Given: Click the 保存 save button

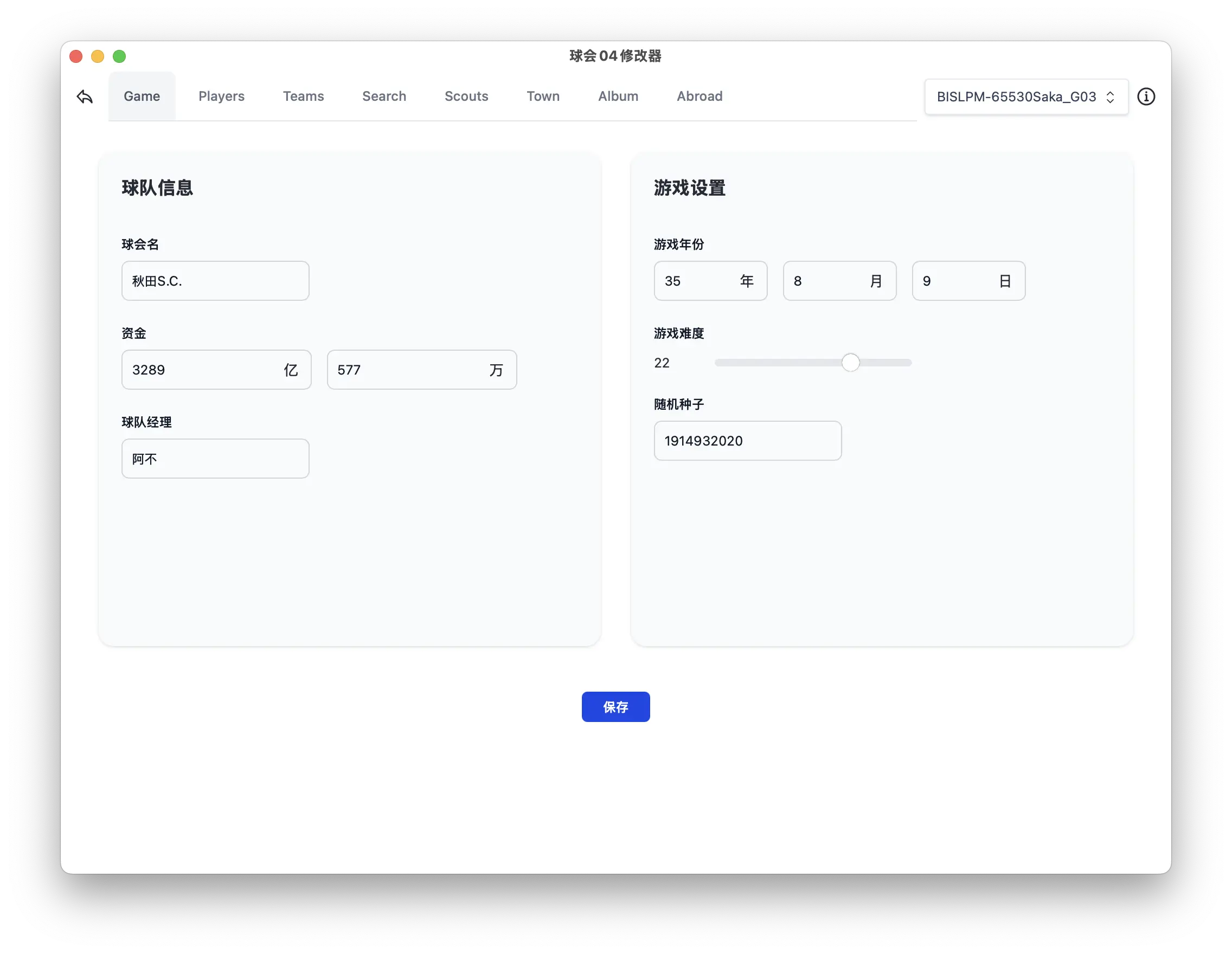Looking at the screenshot, I should 615,706.
